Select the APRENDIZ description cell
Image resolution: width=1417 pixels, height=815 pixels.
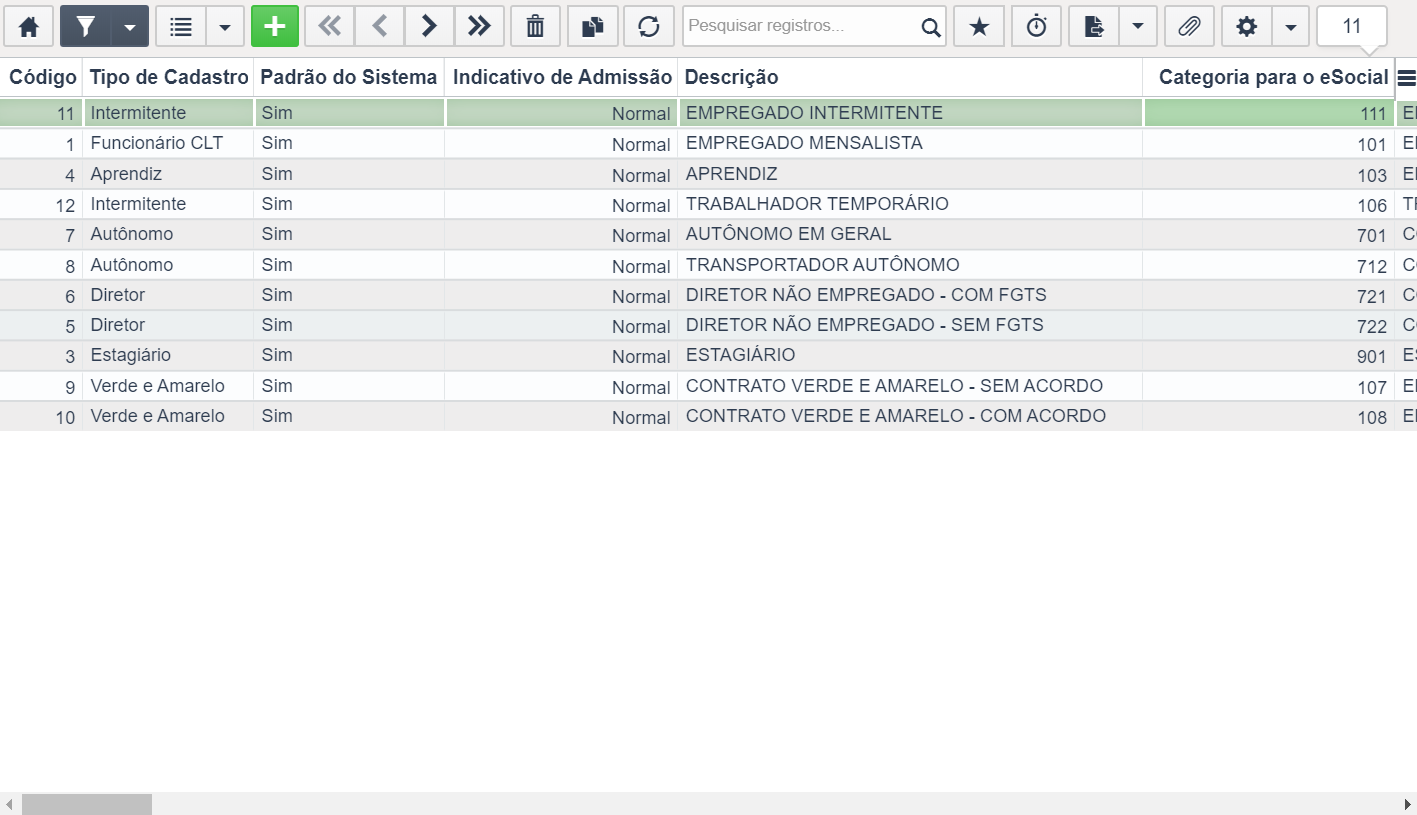910,174
